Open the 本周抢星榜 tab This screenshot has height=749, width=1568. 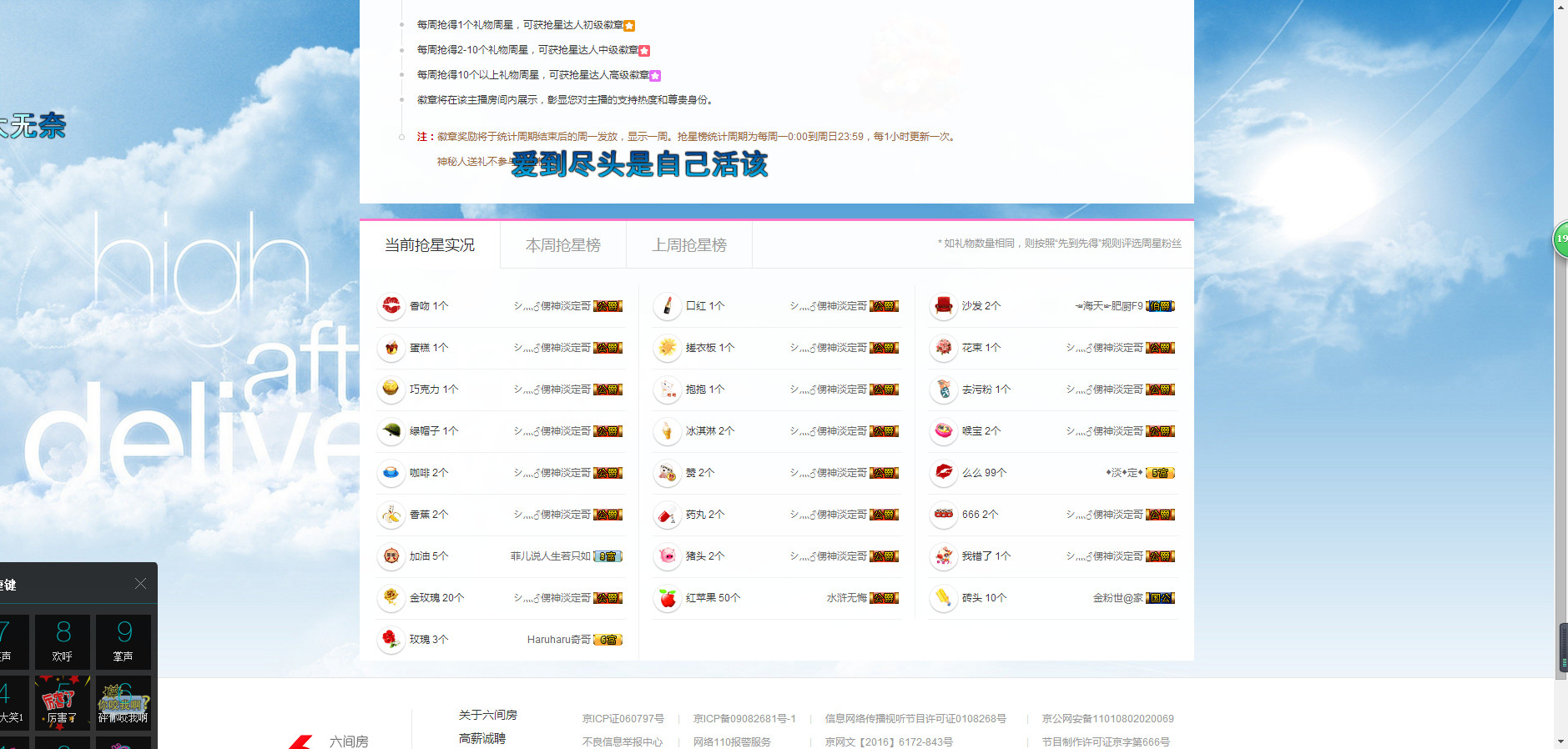coord(563,245)
